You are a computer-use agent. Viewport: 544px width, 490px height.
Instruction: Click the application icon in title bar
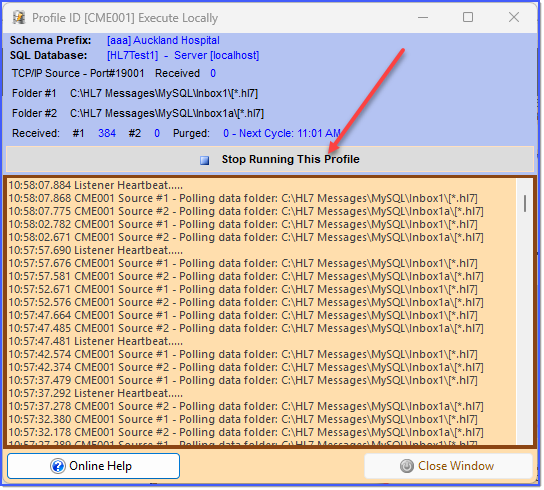coord(19,17)
